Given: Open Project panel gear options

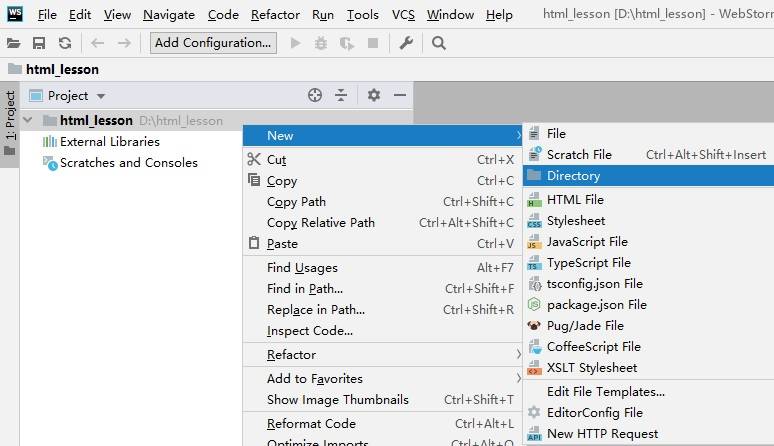Looking at the screenshot, I should click(373, 95).
